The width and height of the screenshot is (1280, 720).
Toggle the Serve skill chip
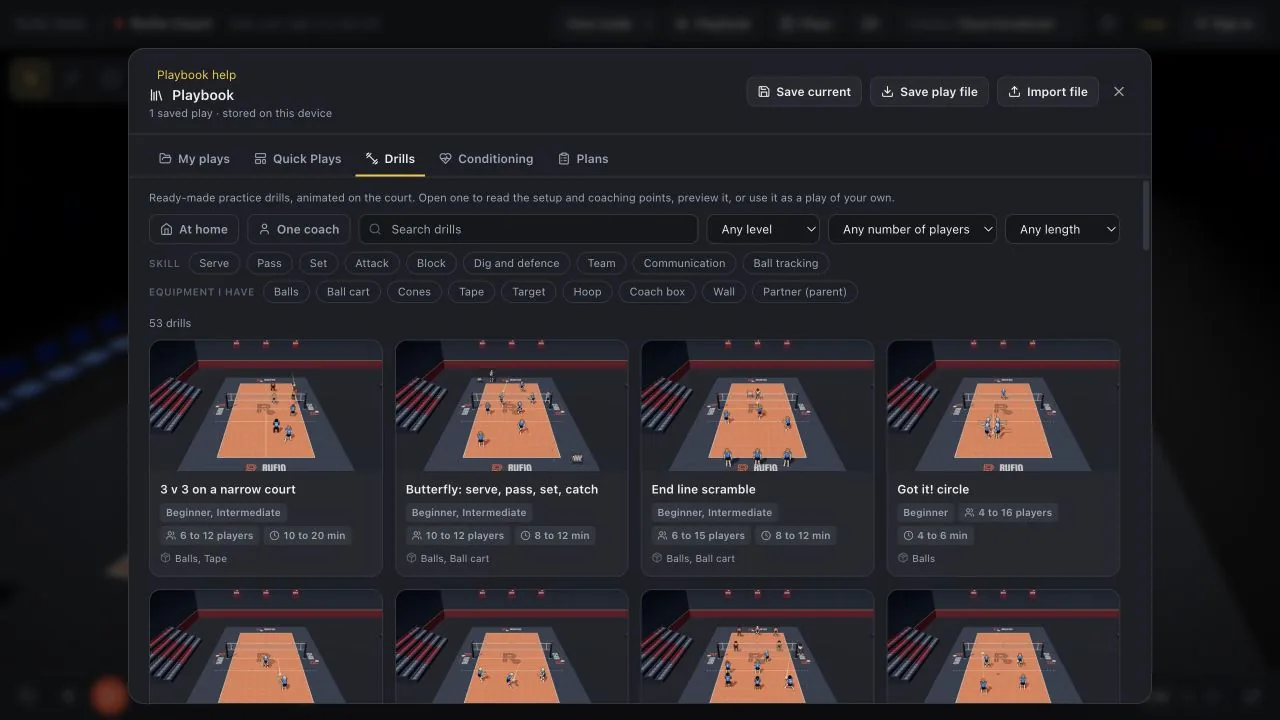214,263
